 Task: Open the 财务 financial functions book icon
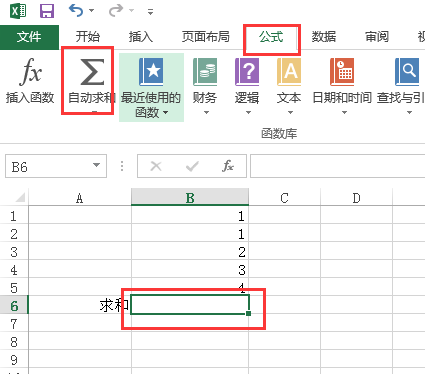205,72
